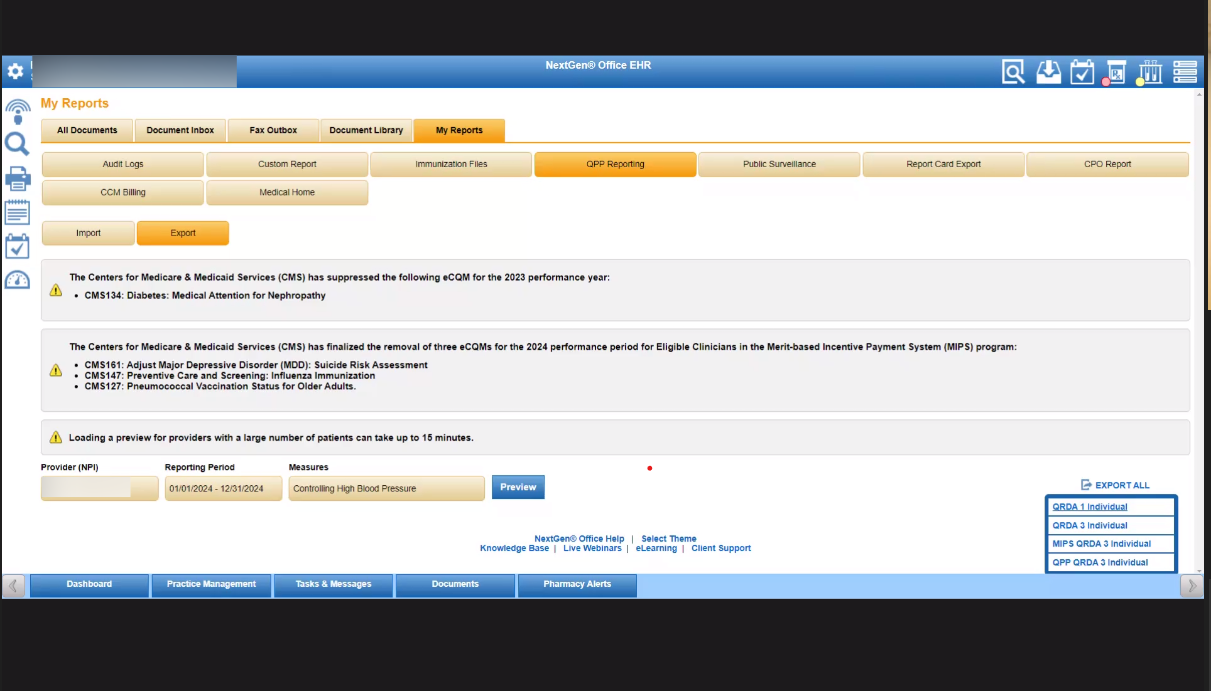Click the document search icon in header

[1014, 72]
